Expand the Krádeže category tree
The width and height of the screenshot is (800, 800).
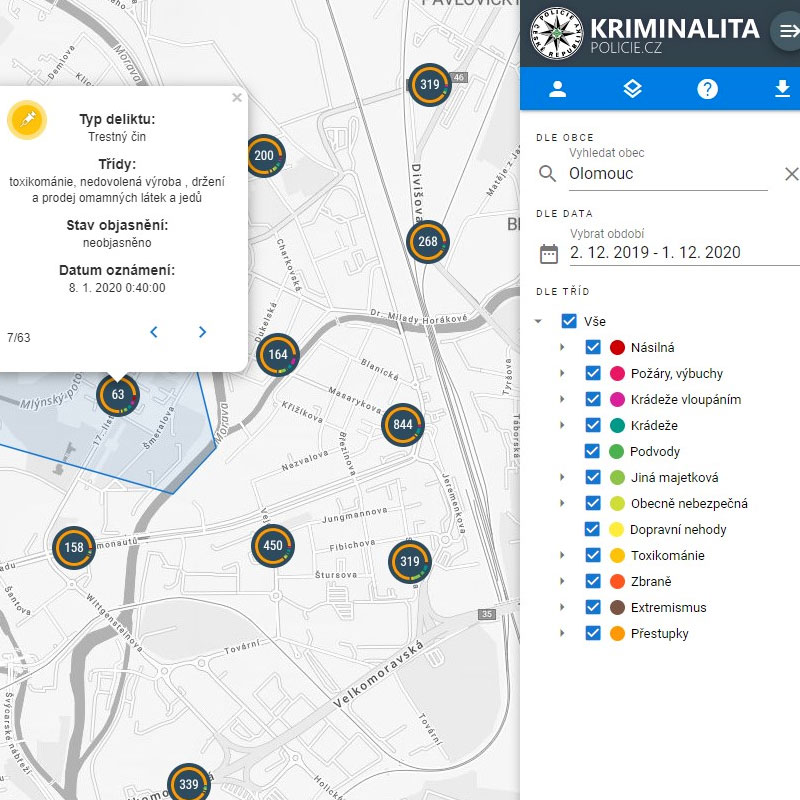click(562, 425)
